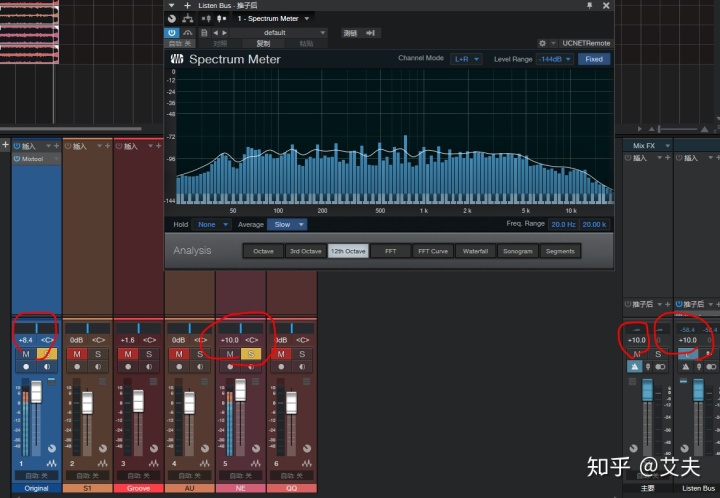Click the waveform icon on channel 2 S1
The height and width of the screenshot is (498, 720).
click(102, 464)
